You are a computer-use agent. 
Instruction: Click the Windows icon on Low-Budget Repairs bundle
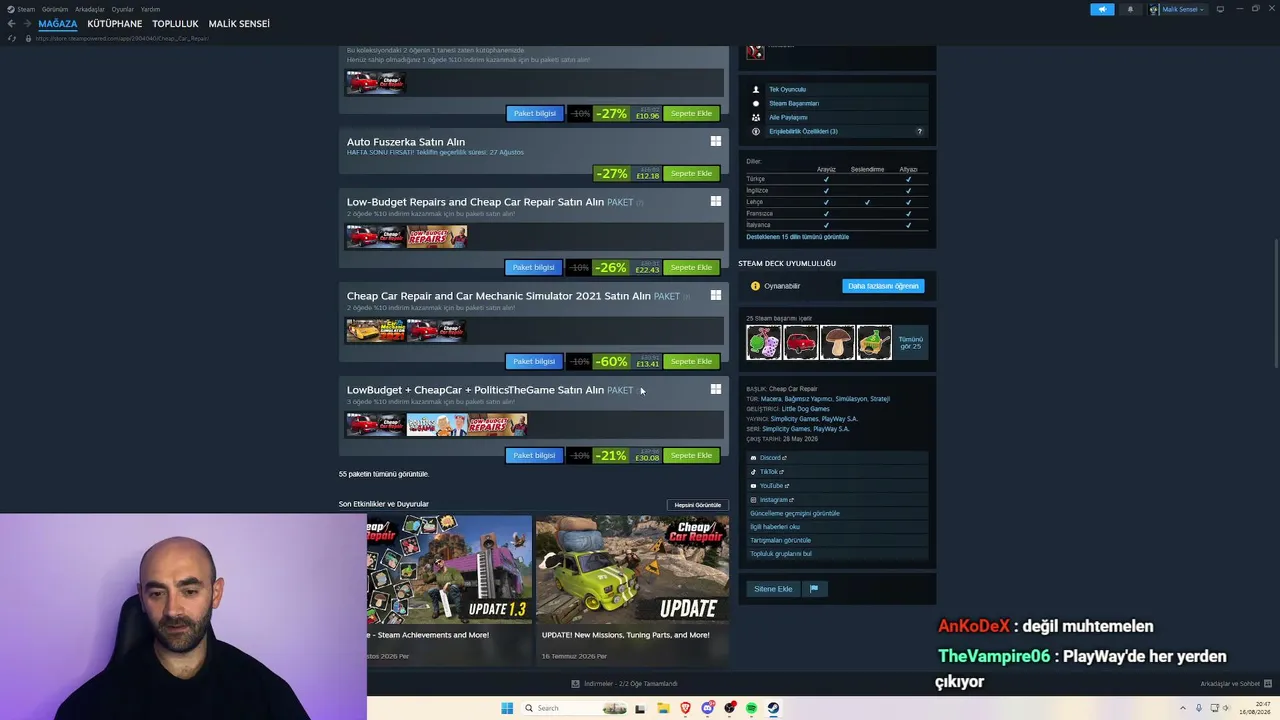coord(716,202)
